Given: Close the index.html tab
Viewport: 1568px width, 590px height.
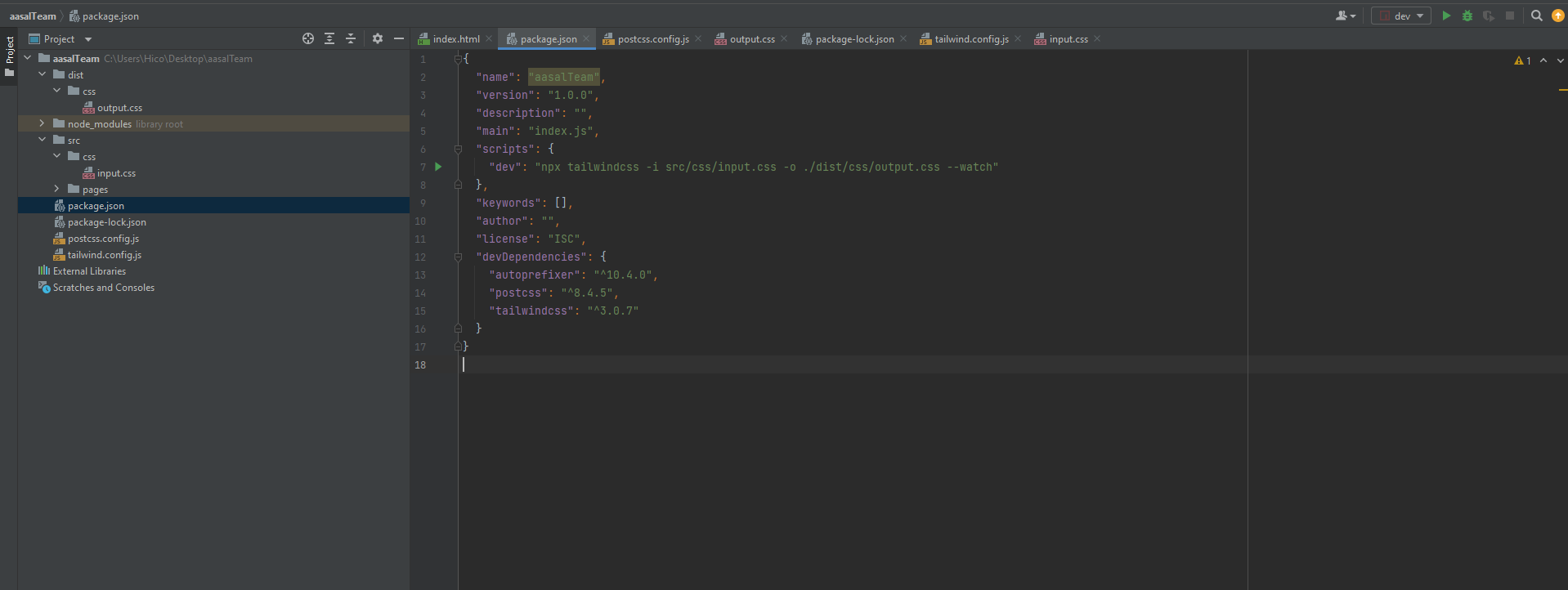Looking at the screenshot, I should (489, 38).
